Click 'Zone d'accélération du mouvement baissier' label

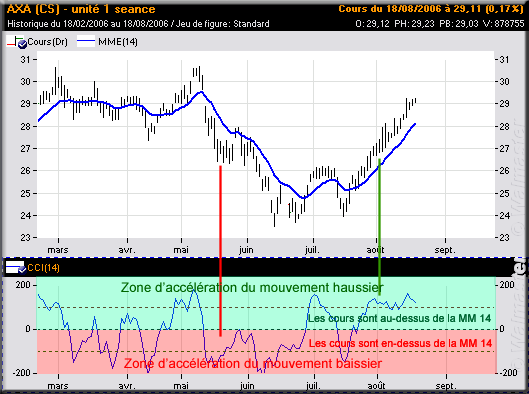[x=253, y=364]
